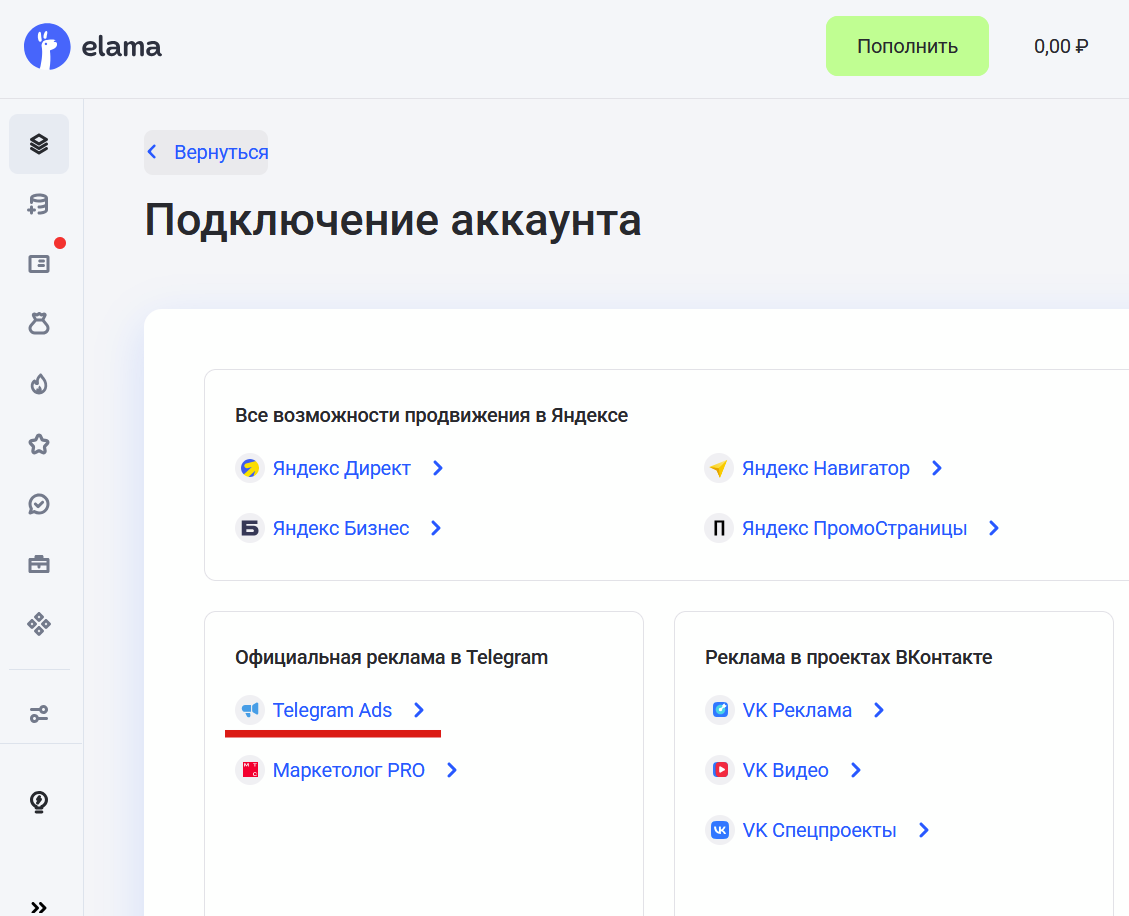Screen dimensions: 1129x916
Task: Click the Маркетолог PRO red MTS icon
Action: [250, 770]
